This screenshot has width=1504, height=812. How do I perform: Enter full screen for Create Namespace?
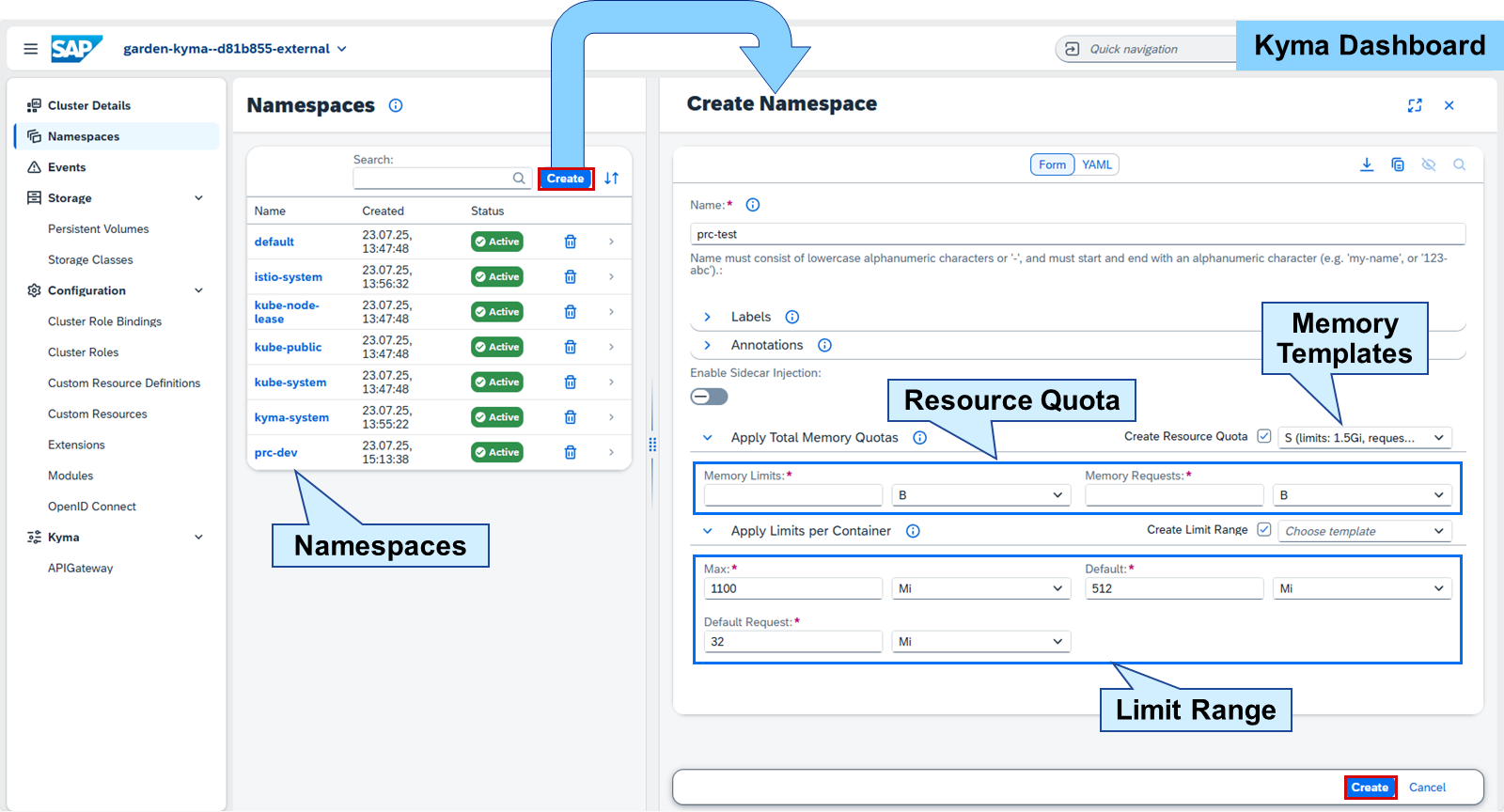[1415, 105]
